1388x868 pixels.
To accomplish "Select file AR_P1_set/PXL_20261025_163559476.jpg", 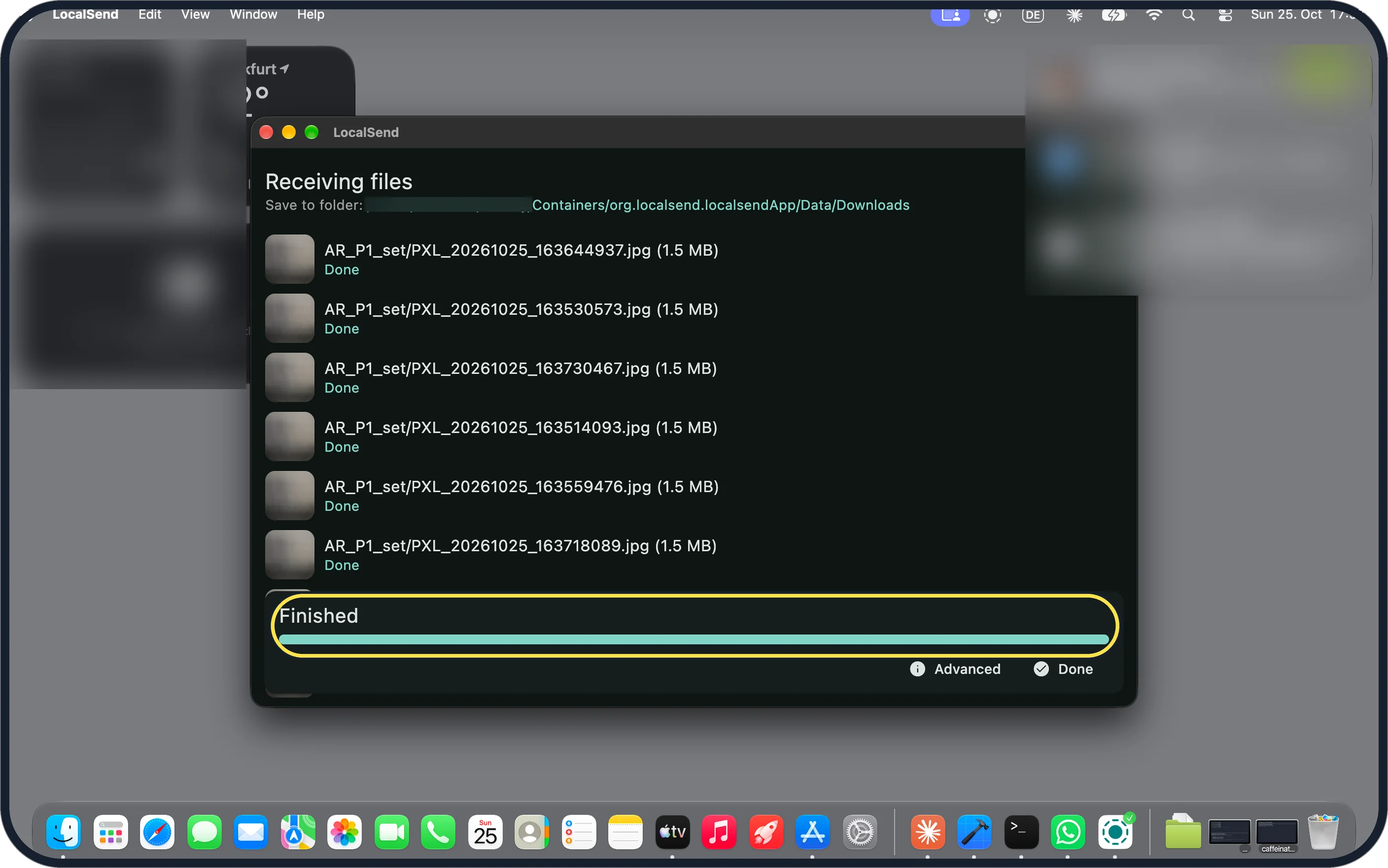I will [521, 487].
